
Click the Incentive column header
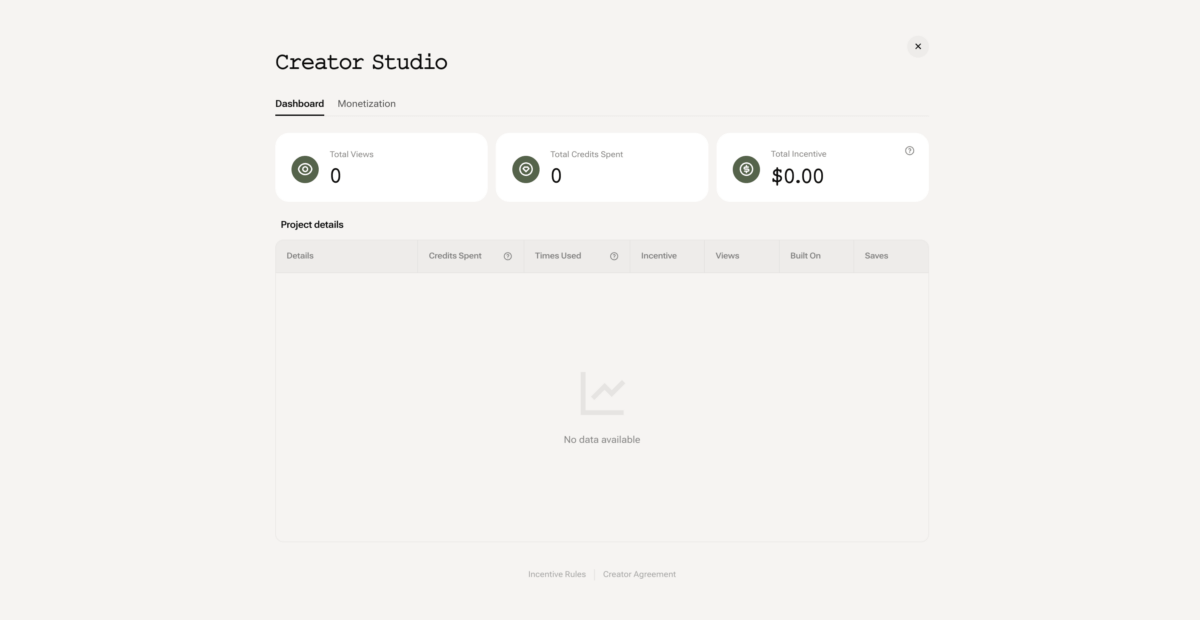(x=659, y=256)
